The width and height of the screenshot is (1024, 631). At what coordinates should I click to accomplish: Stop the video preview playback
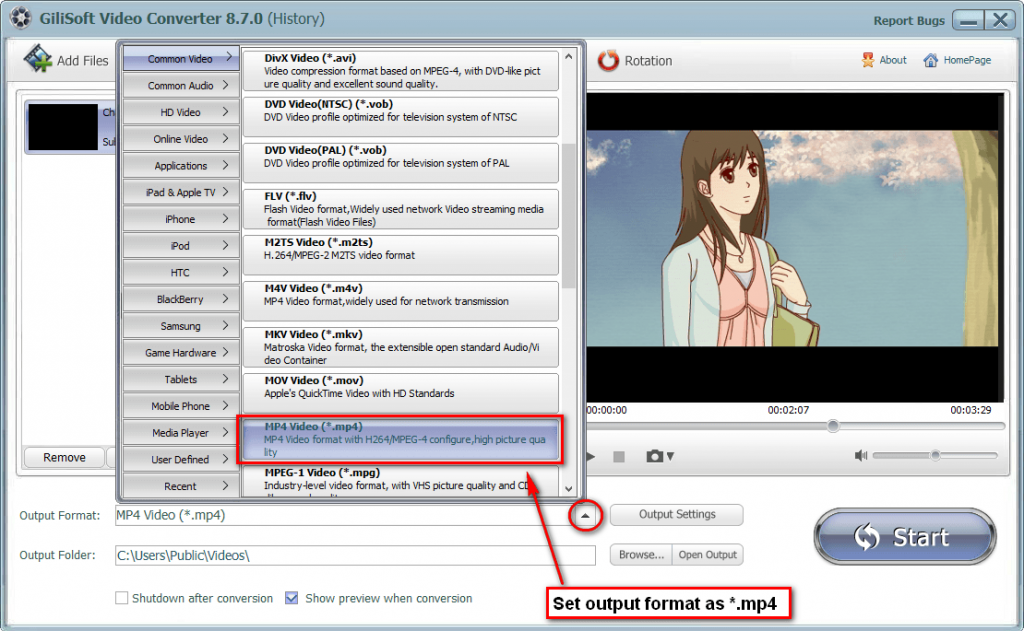619,457
